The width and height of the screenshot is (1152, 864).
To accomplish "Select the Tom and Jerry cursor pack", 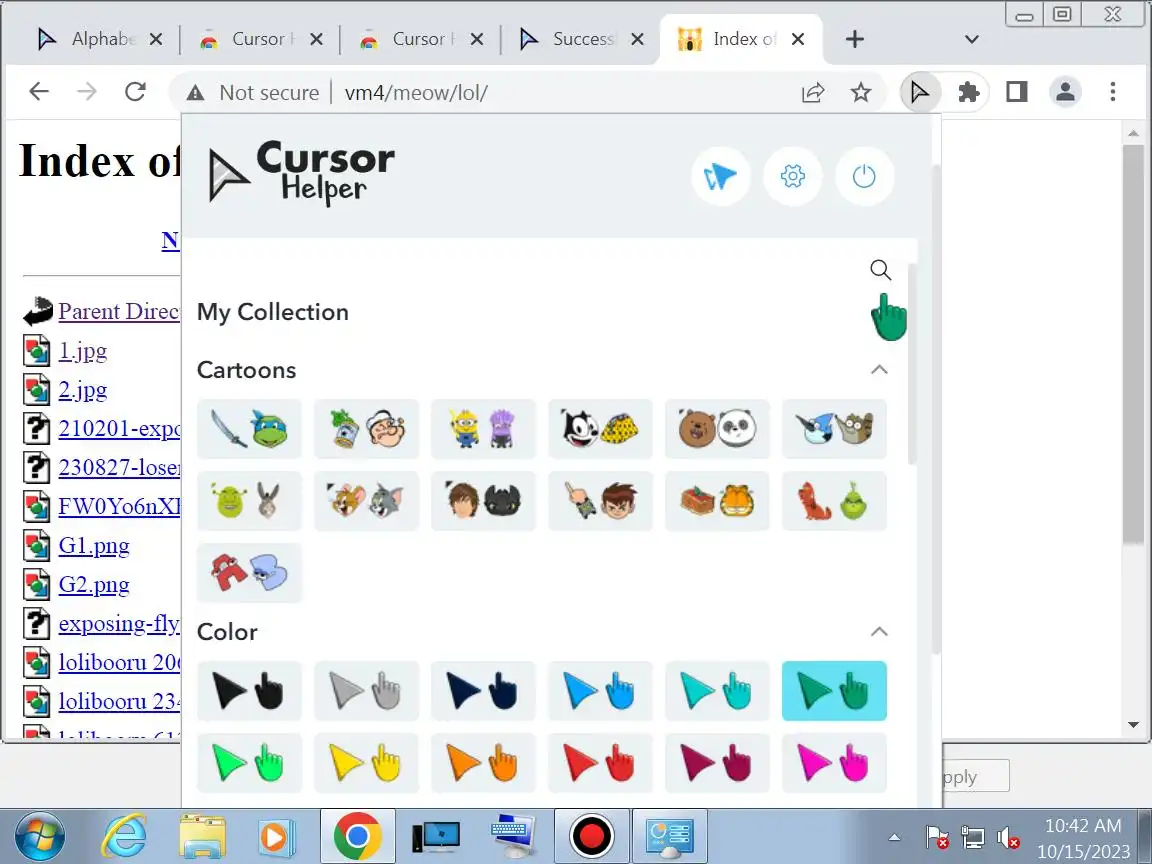I will point(366,501).
